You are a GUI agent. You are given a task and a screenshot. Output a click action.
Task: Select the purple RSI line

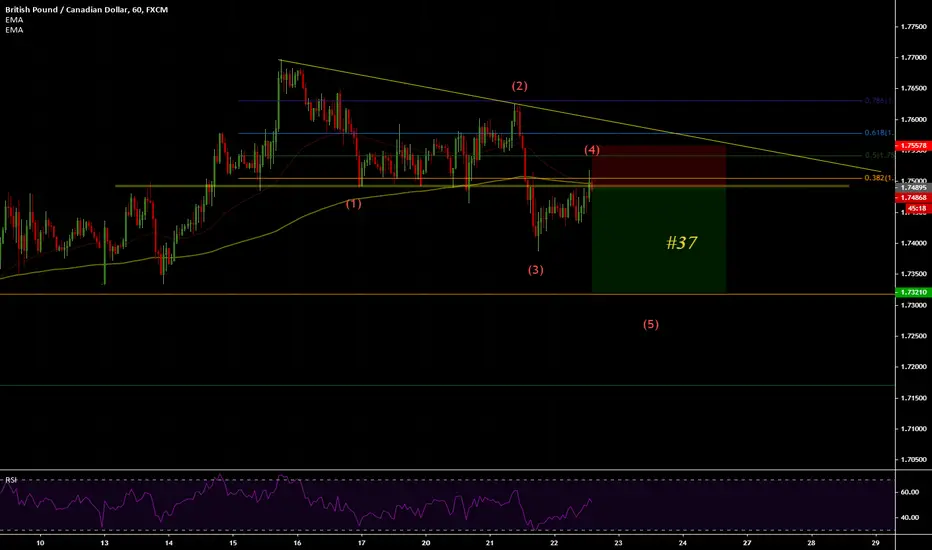click(297, 501)
